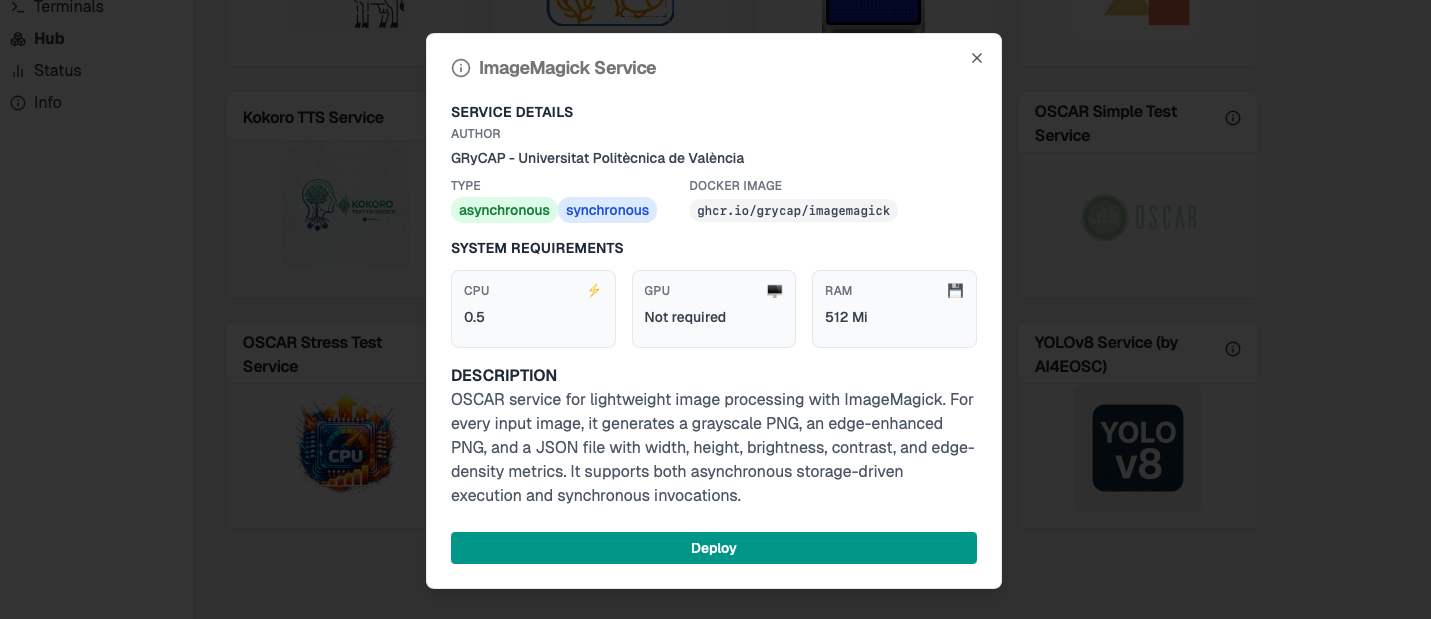Viewport: 1431px width, 619px height.
Task: Deploy the ImageMagick Service
Action: point(713,548)
